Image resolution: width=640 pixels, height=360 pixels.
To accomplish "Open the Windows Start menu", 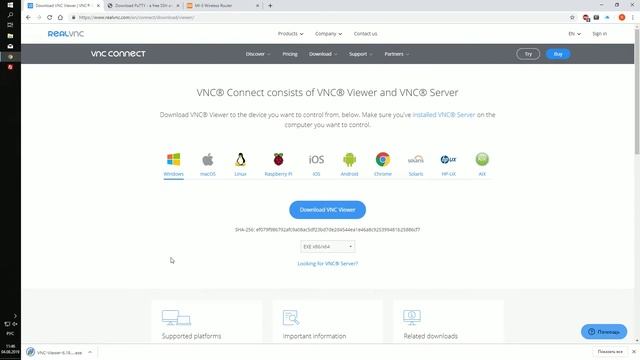I will click(x=10, y=5).
